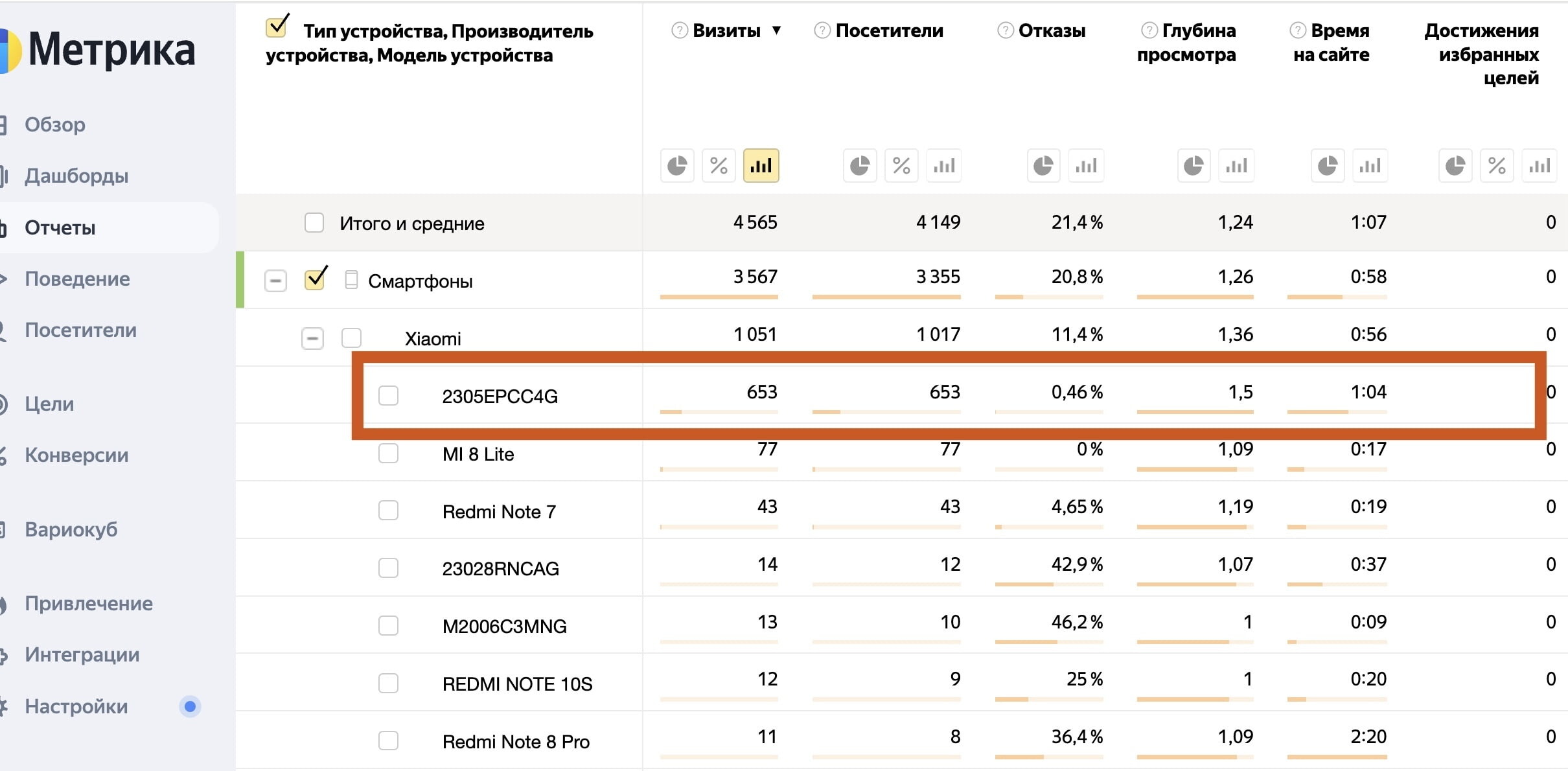This screenshot has width=1568, height=771.
Task: Sort by Время на сайте header
Action: (1332, 43)
